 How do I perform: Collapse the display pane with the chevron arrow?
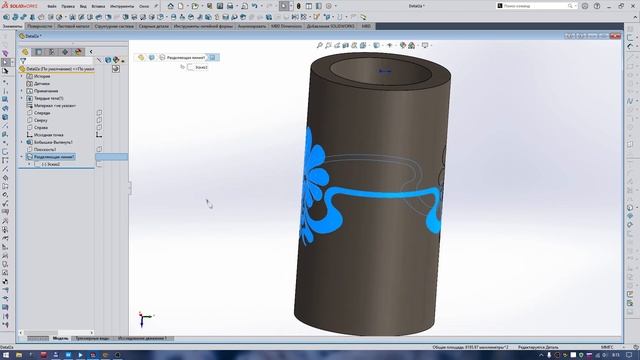(x=91, y=52)
